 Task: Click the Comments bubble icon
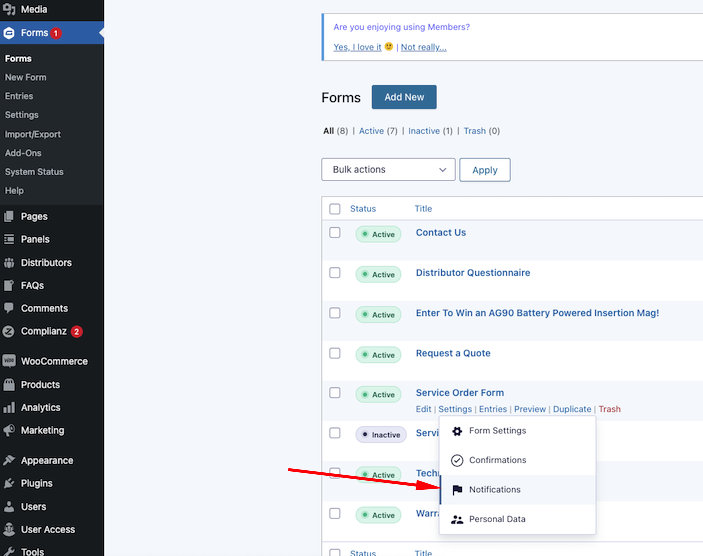[x=9, y=308]
